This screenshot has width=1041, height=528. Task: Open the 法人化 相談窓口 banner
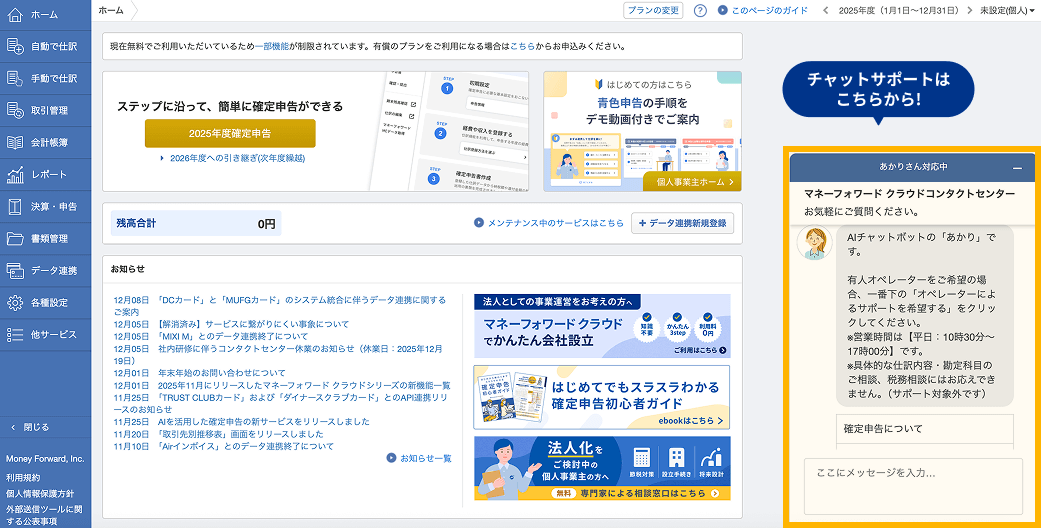(602, 468)
